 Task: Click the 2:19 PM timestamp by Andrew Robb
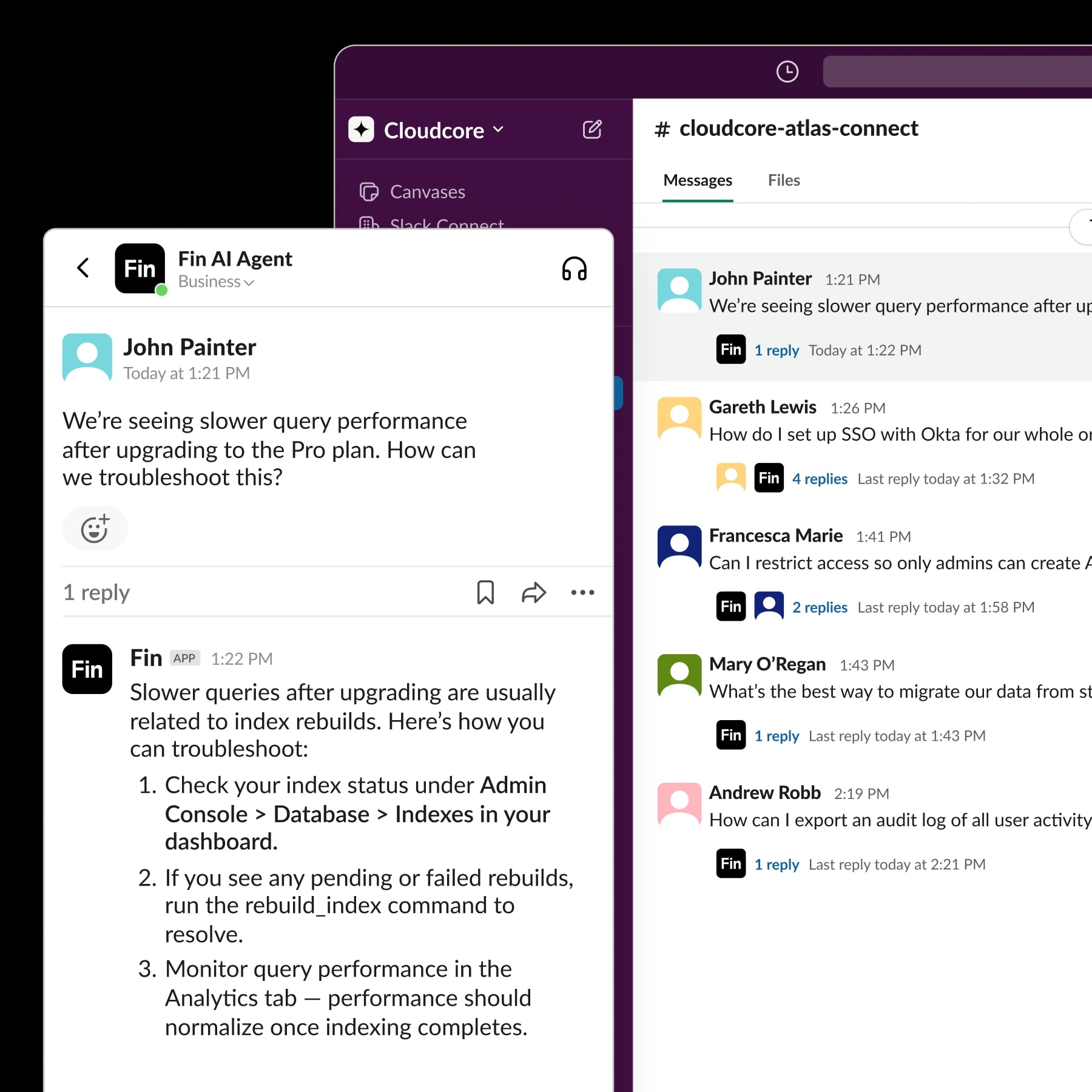pos(861,795)
